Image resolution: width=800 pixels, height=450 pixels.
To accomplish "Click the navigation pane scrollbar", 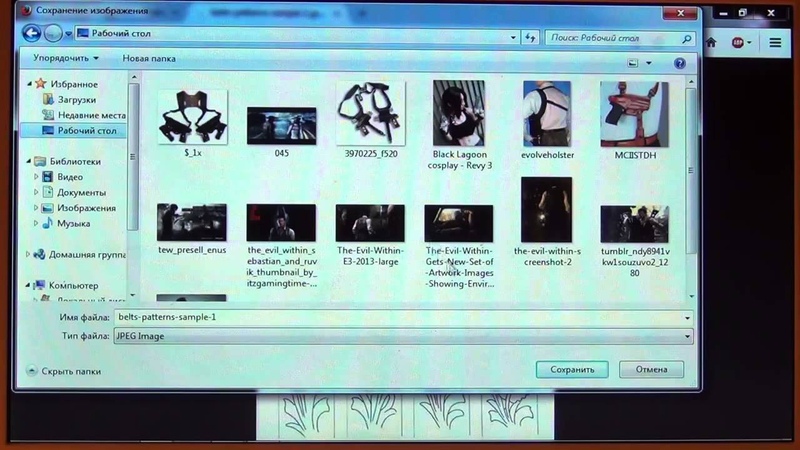I will (x=133, y=157).
